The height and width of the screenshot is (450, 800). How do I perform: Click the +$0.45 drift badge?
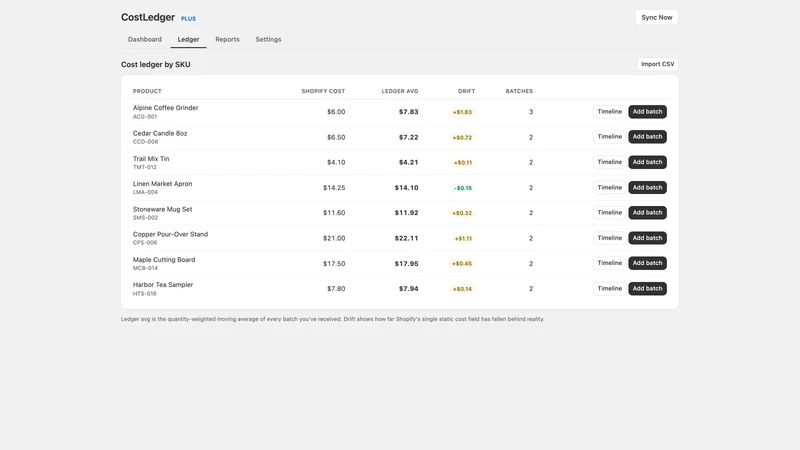click(462, 264)
